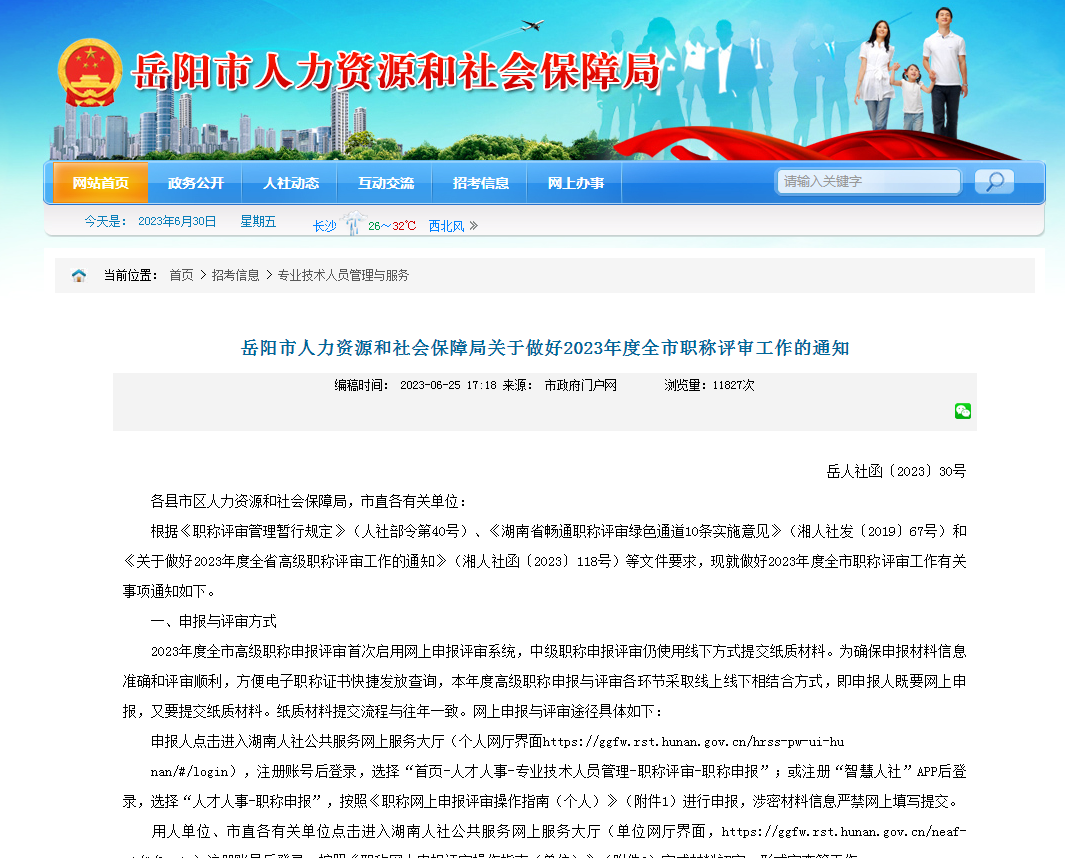Navigate to 网上办事 tab
1065x858 pixels.
pyautogui.click(x=576, y=183)
